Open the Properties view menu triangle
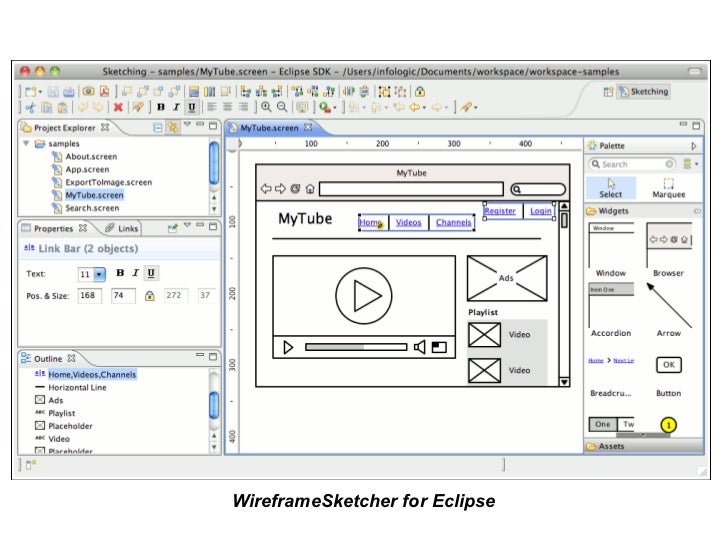The height and width of the screenshot is (546, 728). coord(187,225)
